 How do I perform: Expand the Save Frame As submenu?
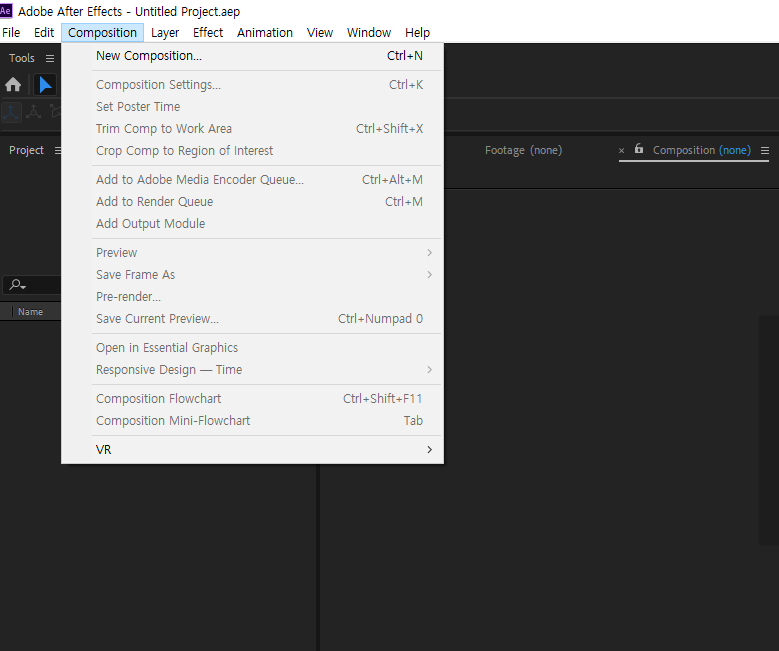(252, 275)
